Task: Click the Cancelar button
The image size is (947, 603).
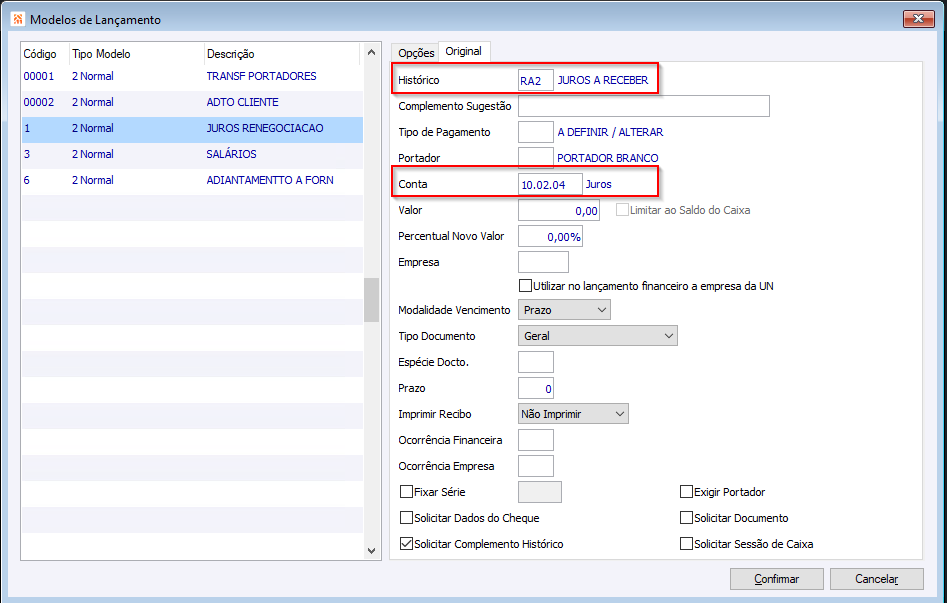Action: [877, 579]
